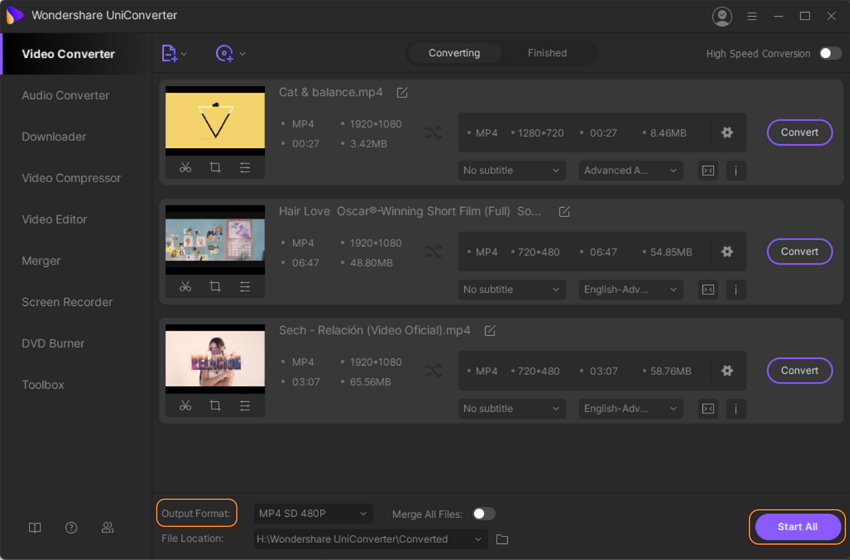Viewport: 850px width, 560px height.
Task: Expand Advanced A... audio dropdown for Cat & balance
Action: click(630, 170)
